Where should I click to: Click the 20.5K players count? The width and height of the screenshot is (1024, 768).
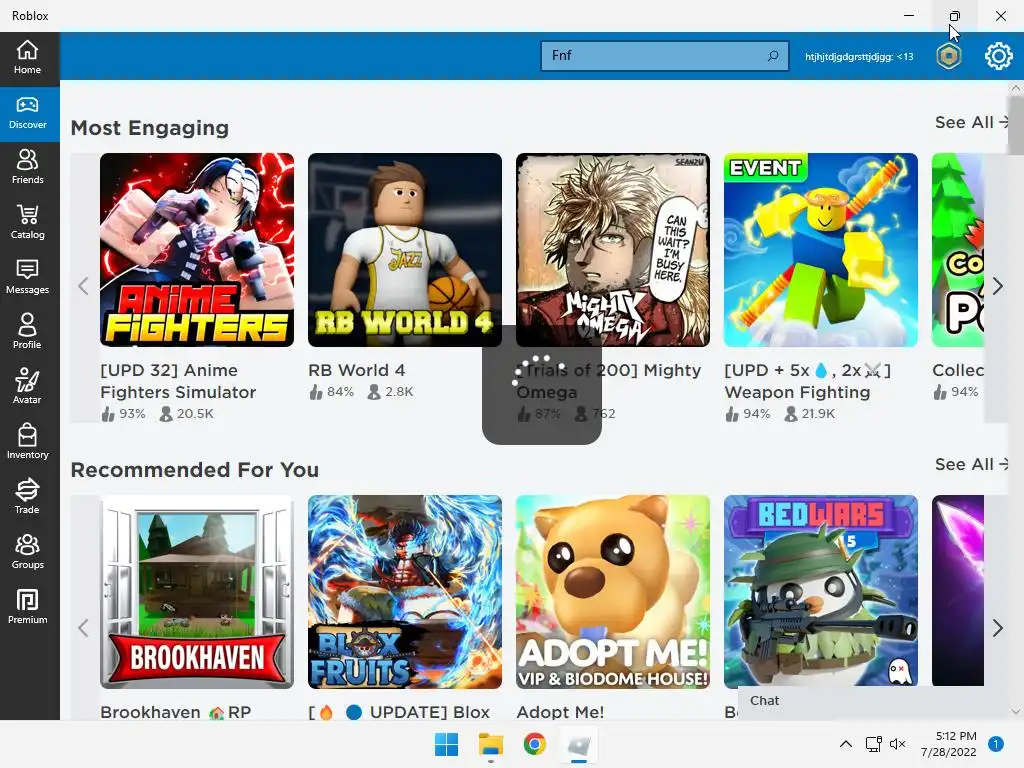(x=187, y=413)
